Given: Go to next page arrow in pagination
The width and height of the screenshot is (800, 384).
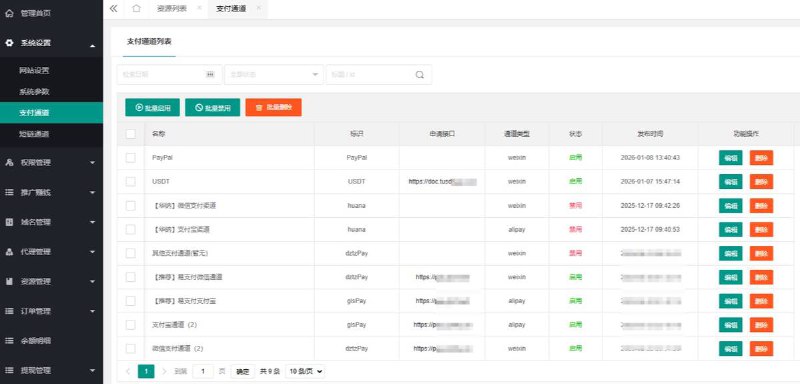Looking at the screenshot, I should [164, 371].
